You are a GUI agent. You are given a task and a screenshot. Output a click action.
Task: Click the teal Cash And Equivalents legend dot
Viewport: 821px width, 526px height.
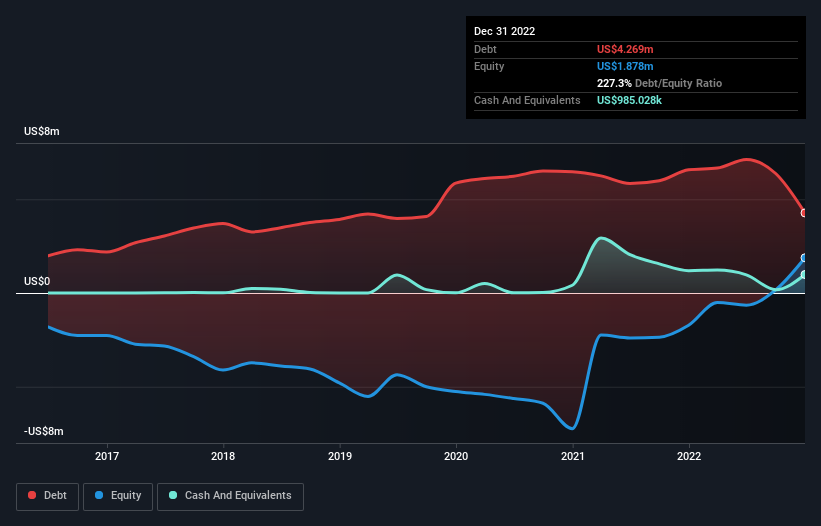click(x=173, y=495)
